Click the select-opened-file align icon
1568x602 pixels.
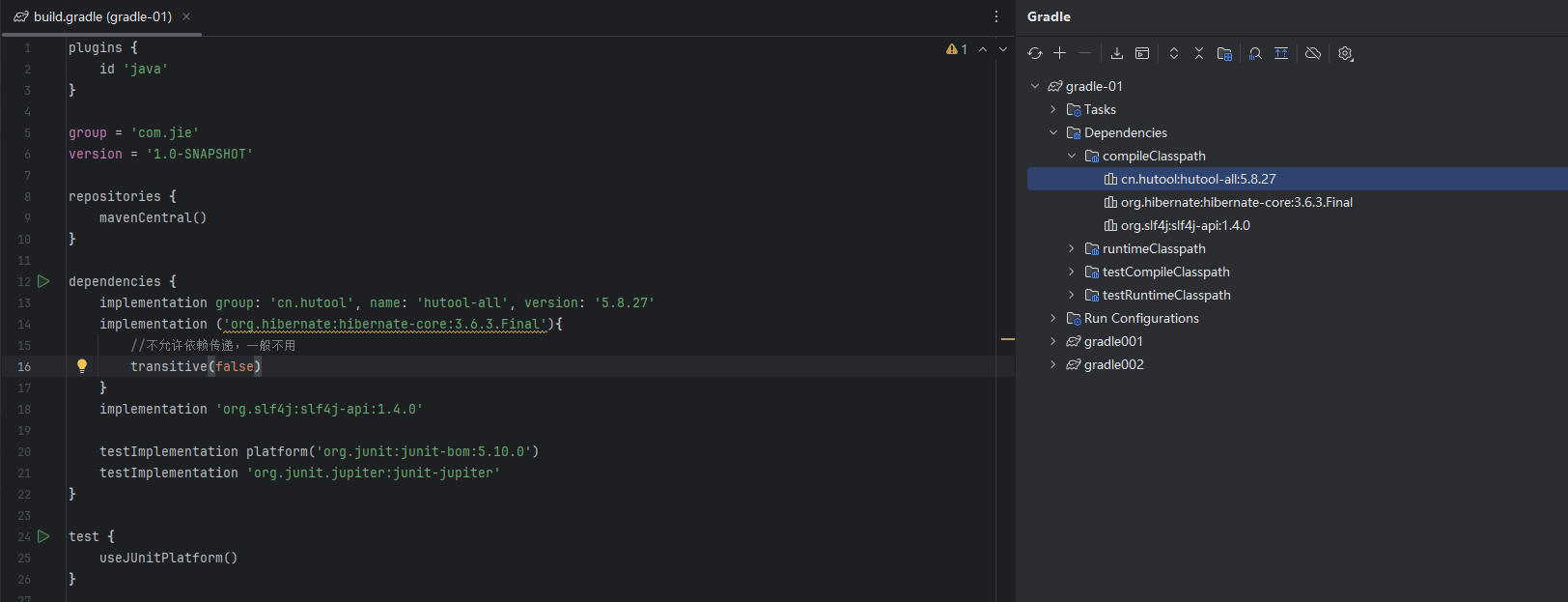tap(1281, 53)
